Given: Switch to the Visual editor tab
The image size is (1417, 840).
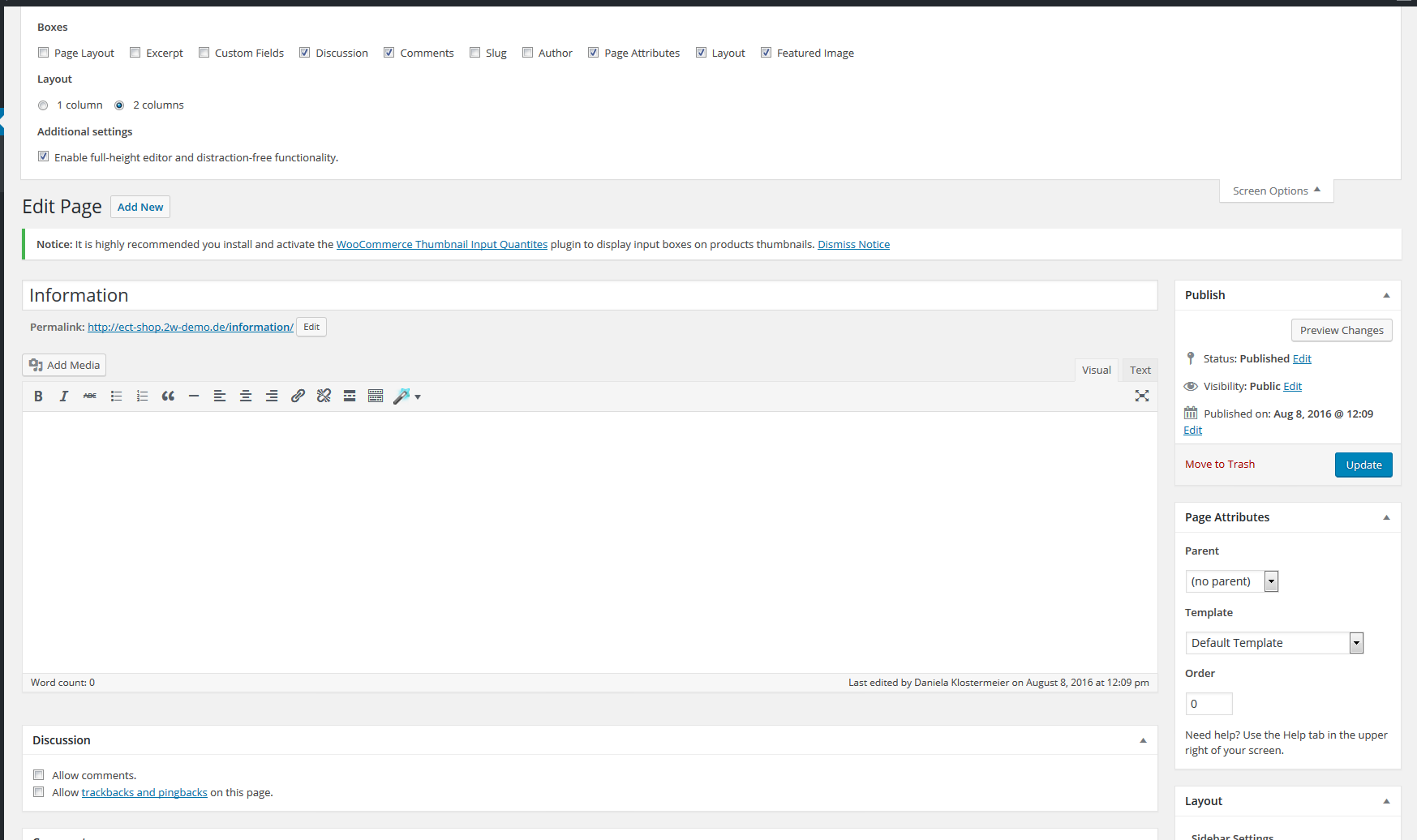Looking at the screenshot, I should click(x=1097, y=370).
